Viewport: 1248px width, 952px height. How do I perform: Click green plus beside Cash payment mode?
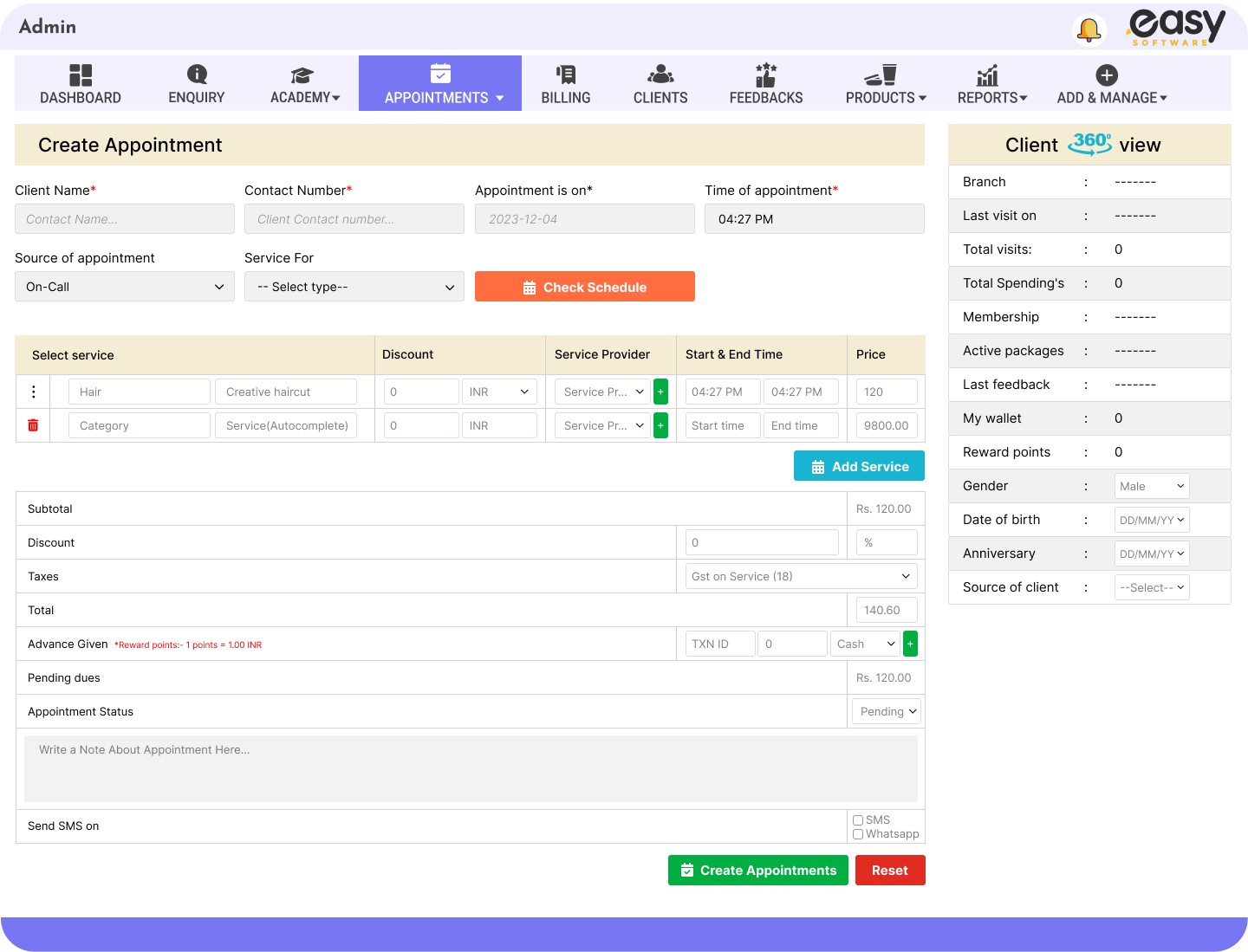point(910,644)
